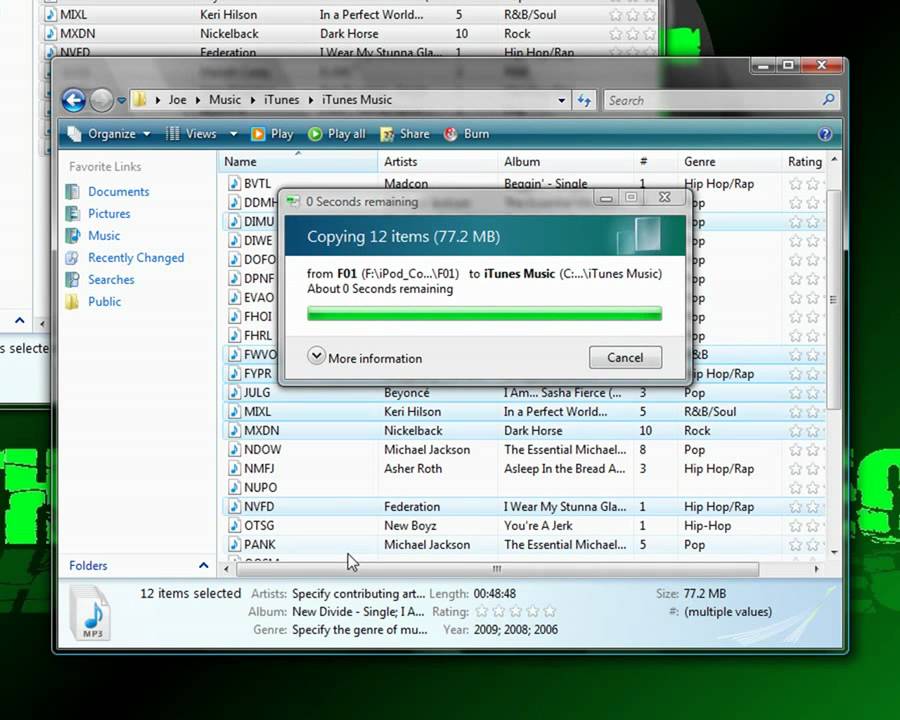
Task: Click the Views toolbar button
Action: pyautogui.click(x=191, y=134)
